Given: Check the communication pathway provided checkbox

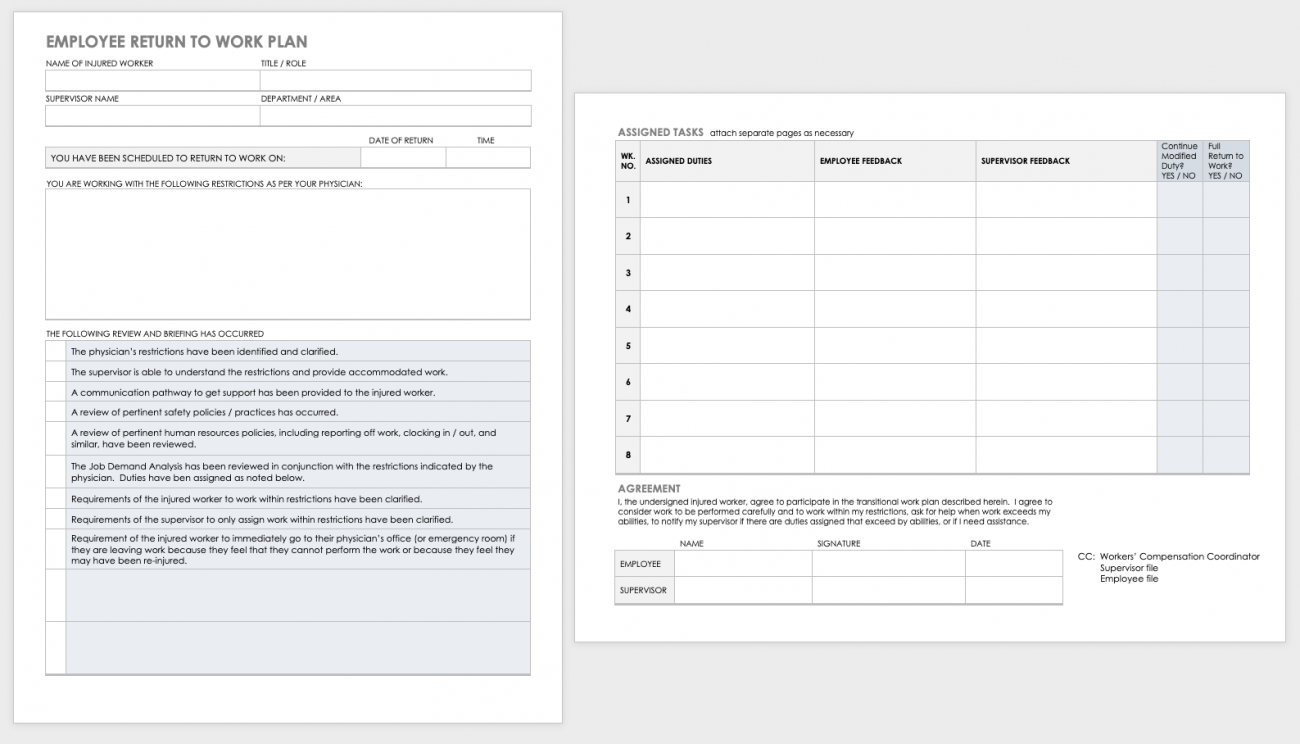Looking at the screenshot, I should coord(54,390).
